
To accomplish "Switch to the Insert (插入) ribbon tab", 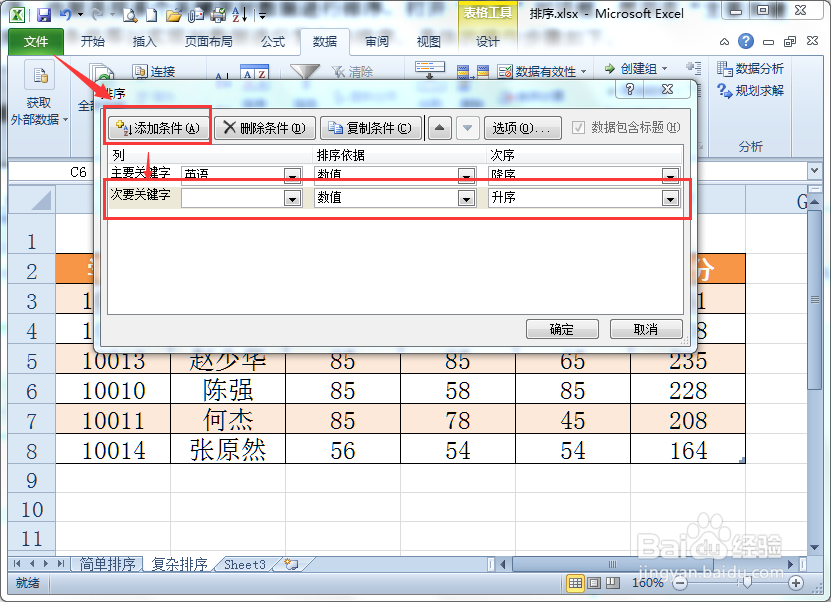I will coord(144,41).
